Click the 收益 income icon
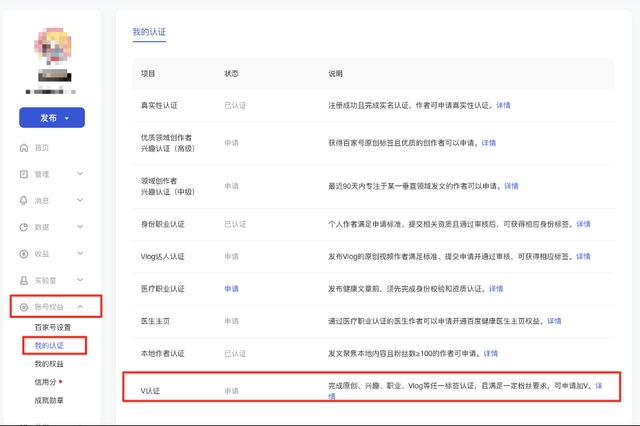Image resolution: width=640 pixels, height=426 pixels. click(24, 254)
